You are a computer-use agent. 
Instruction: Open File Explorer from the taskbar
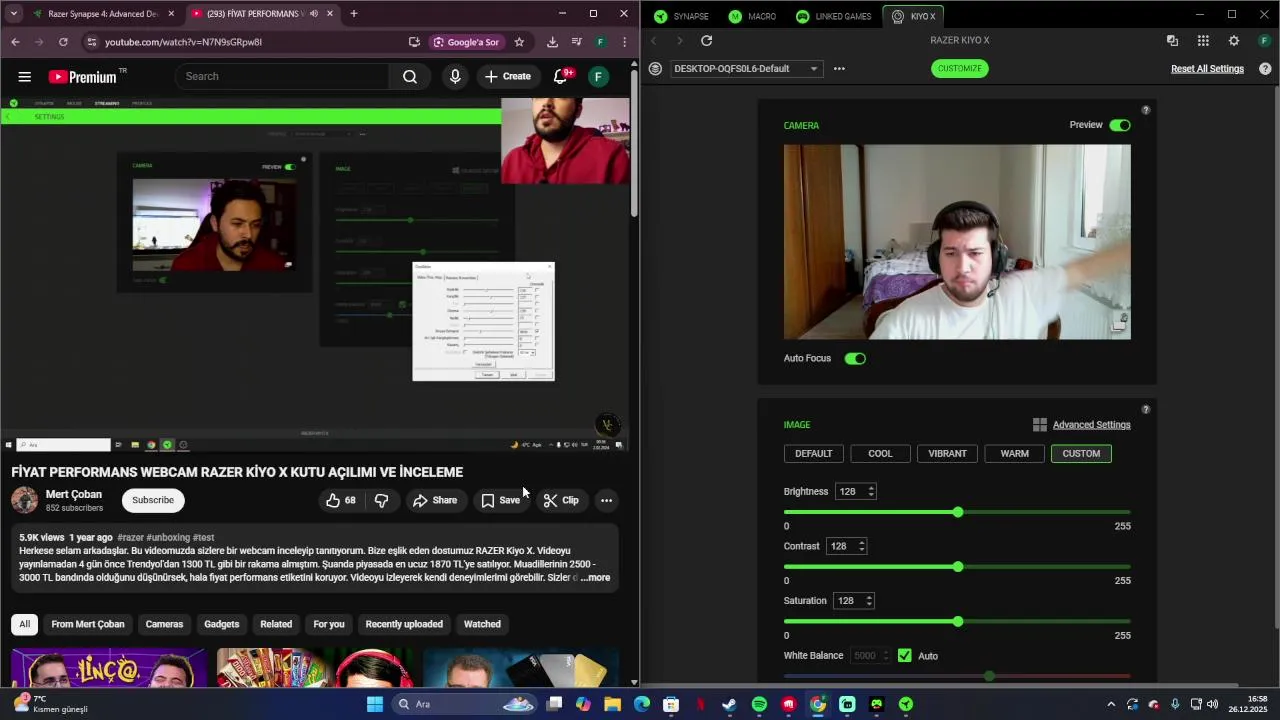click(612, 705)
